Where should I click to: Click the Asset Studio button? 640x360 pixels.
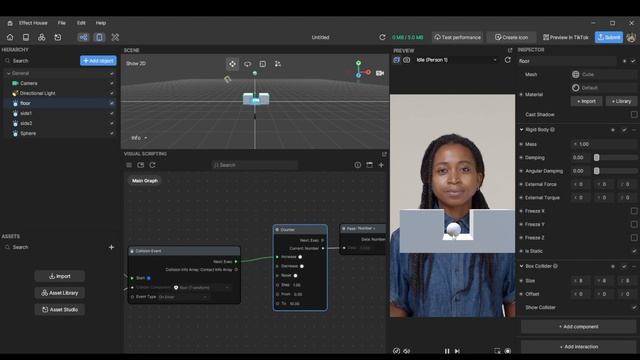[x=60, y=309]
